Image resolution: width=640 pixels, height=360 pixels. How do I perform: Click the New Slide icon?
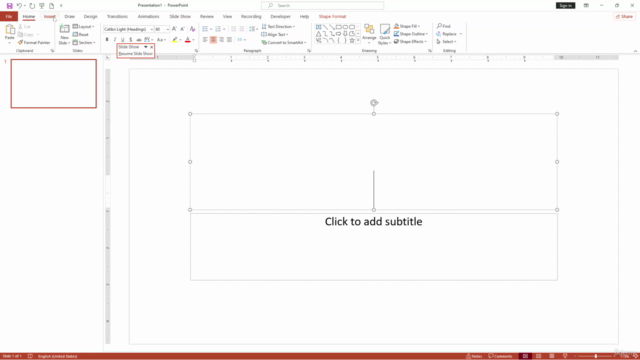[64, 29]
